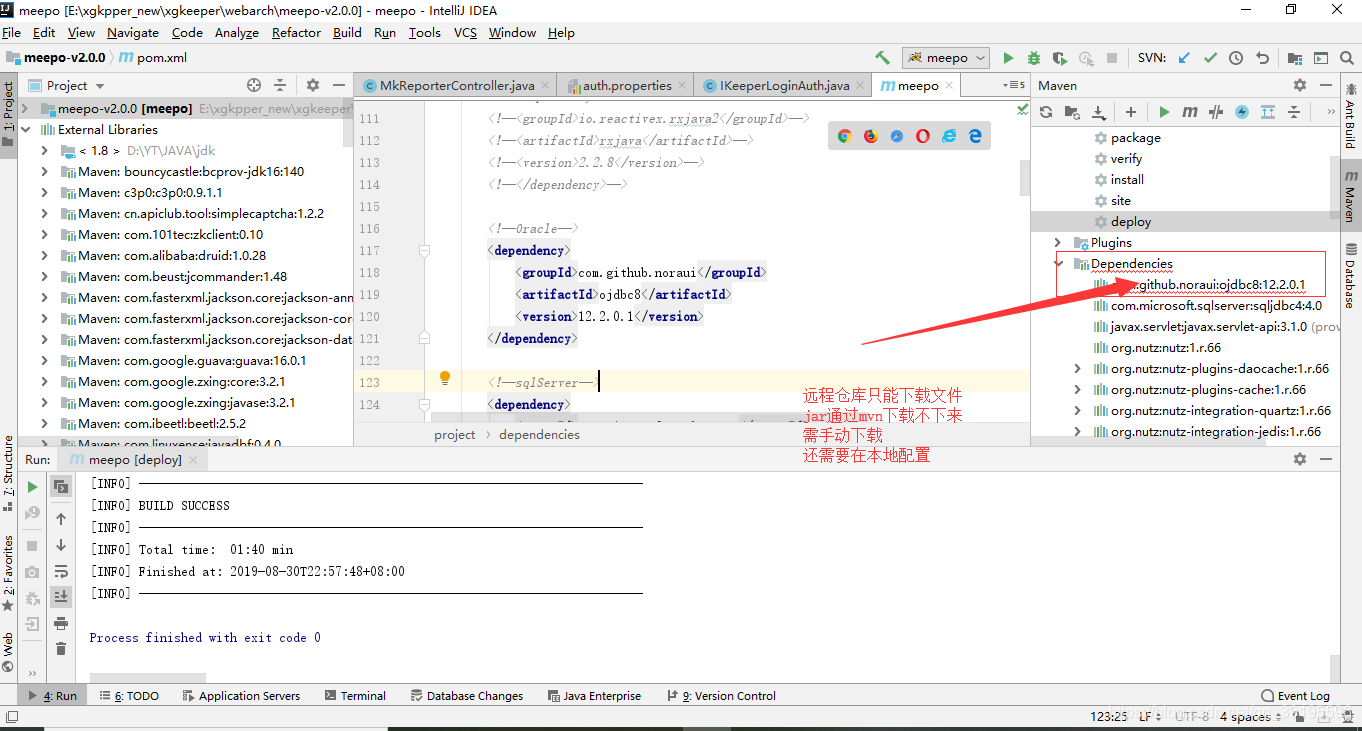Click Execute Maven Goal 'm' icon
Viewport: 1362px width, 731px height.
click(1190, 112)
